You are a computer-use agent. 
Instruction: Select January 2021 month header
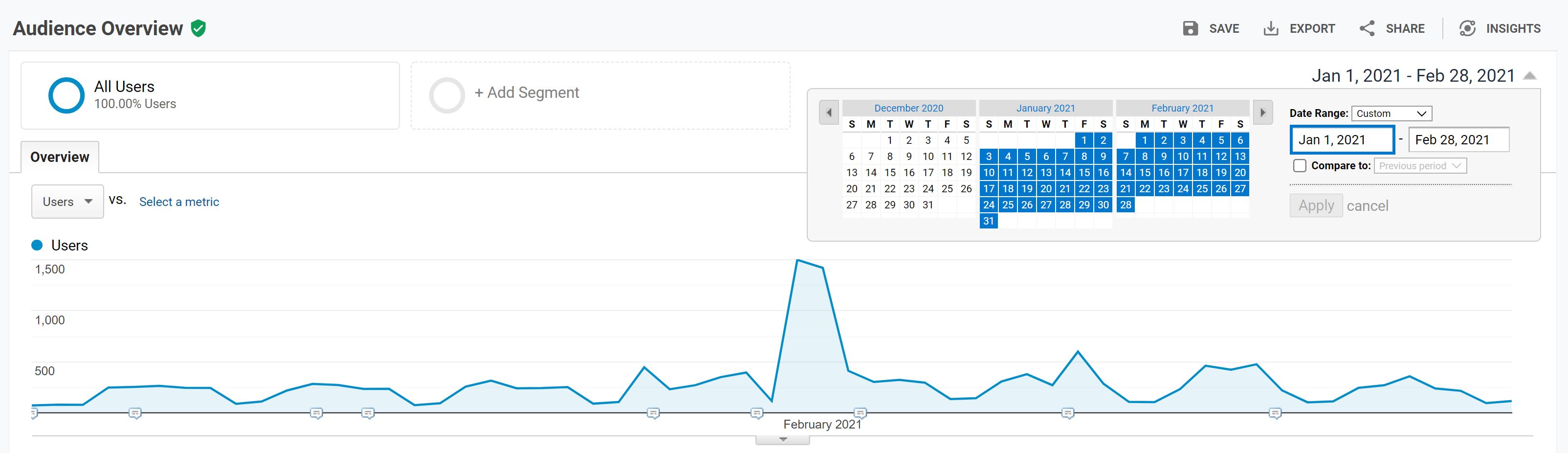coord(1046,108)
